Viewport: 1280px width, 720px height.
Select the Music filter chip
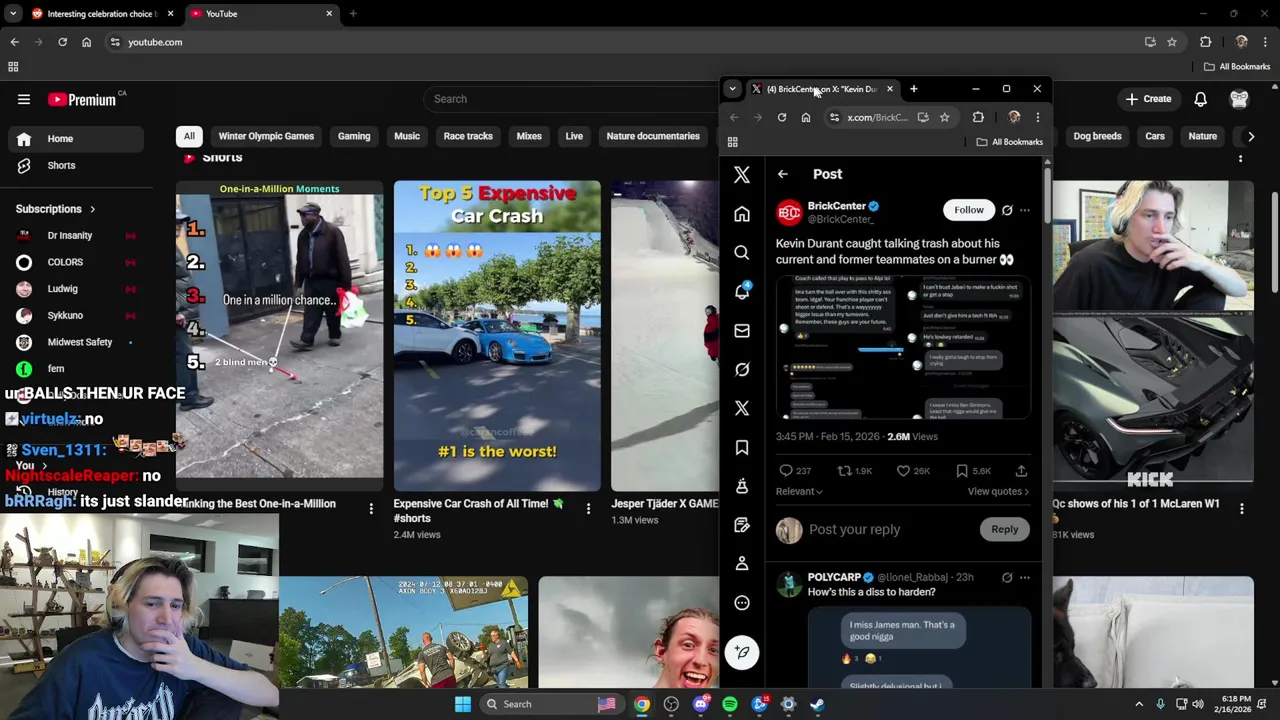pos(407,136)
